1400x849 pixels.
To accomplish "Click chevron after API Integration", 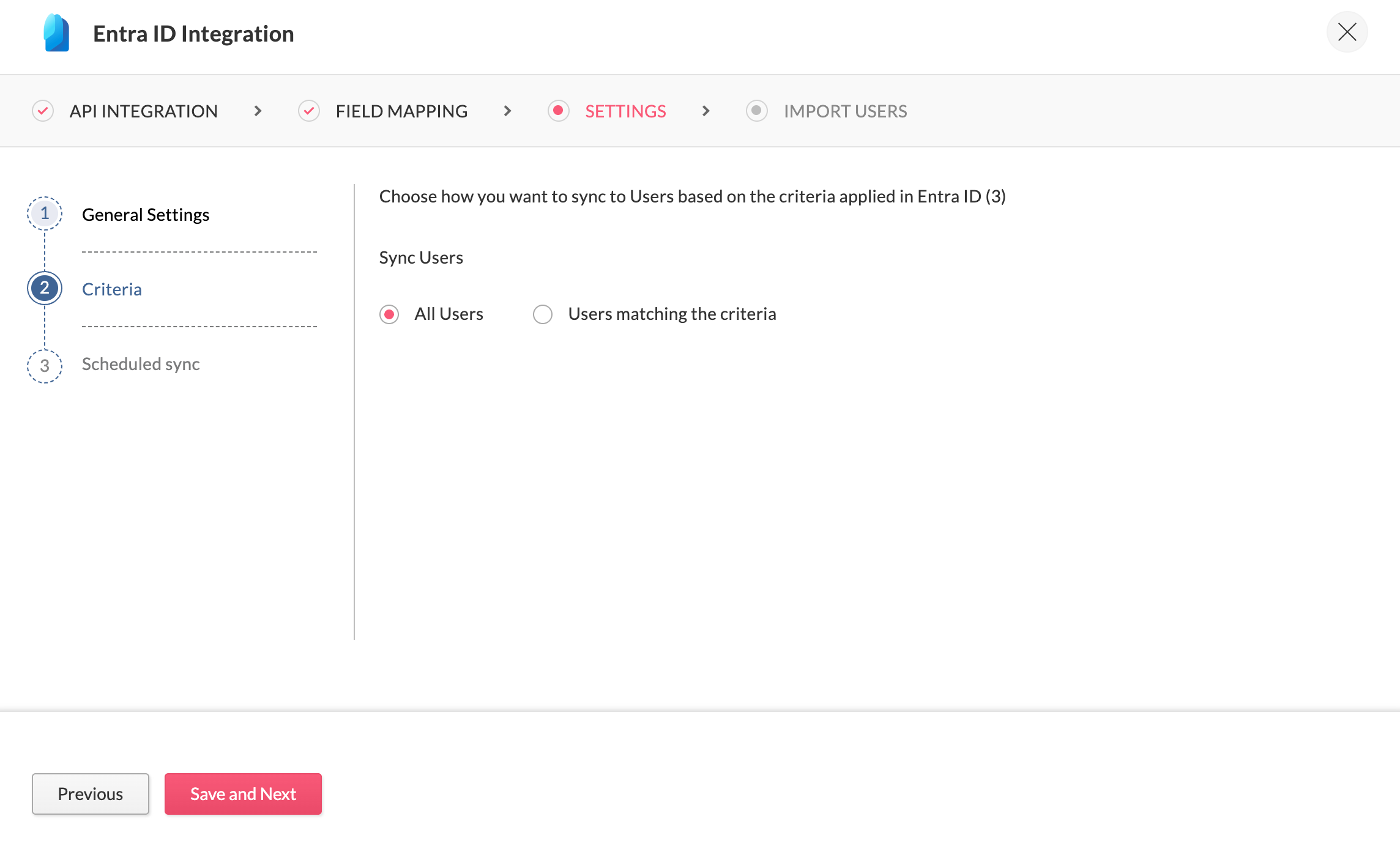I will (x=258, y=111).
